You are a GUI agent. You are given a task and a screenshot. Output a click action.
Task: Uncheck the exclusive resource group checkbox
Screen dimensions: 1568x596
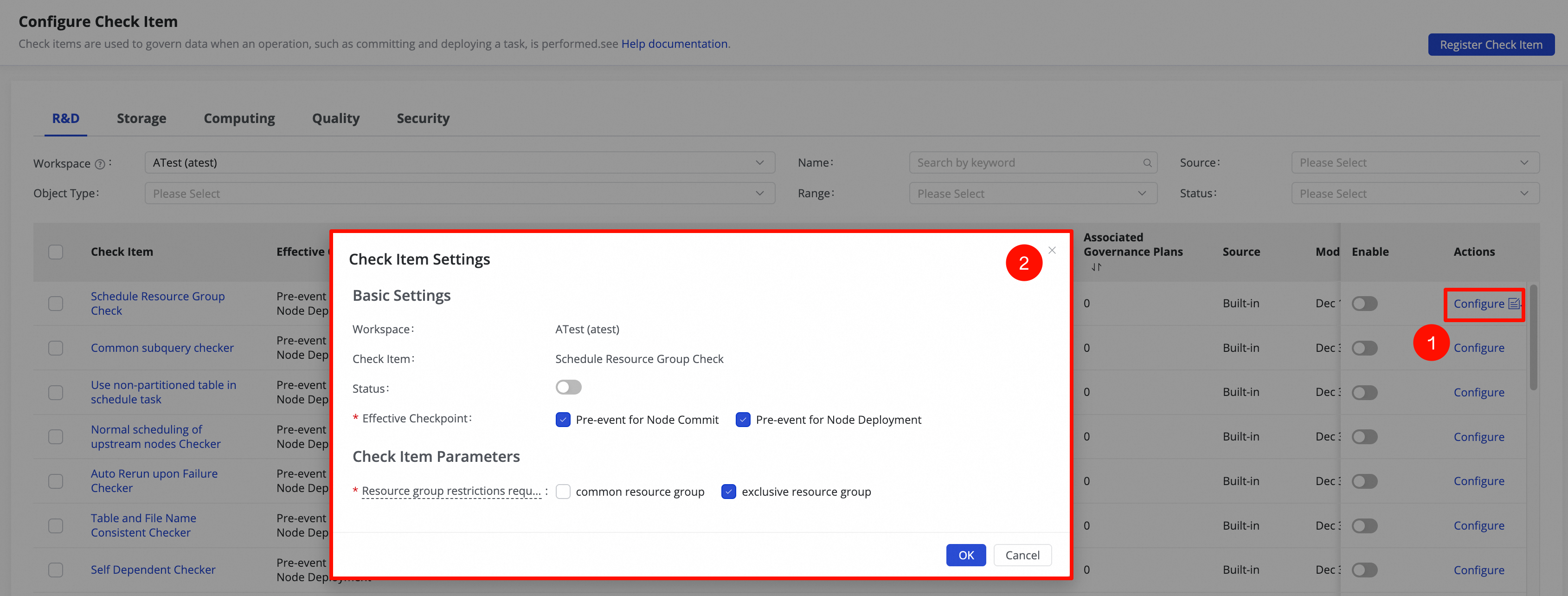tap(729, 492)
